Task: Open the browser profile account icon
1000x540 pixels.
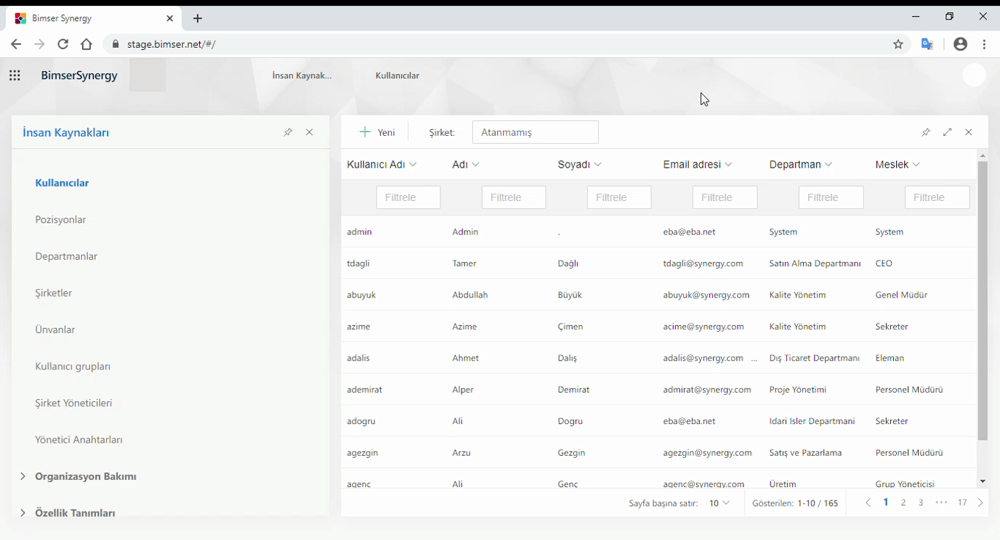Action: pyautogui.click(x=960, y=44)
